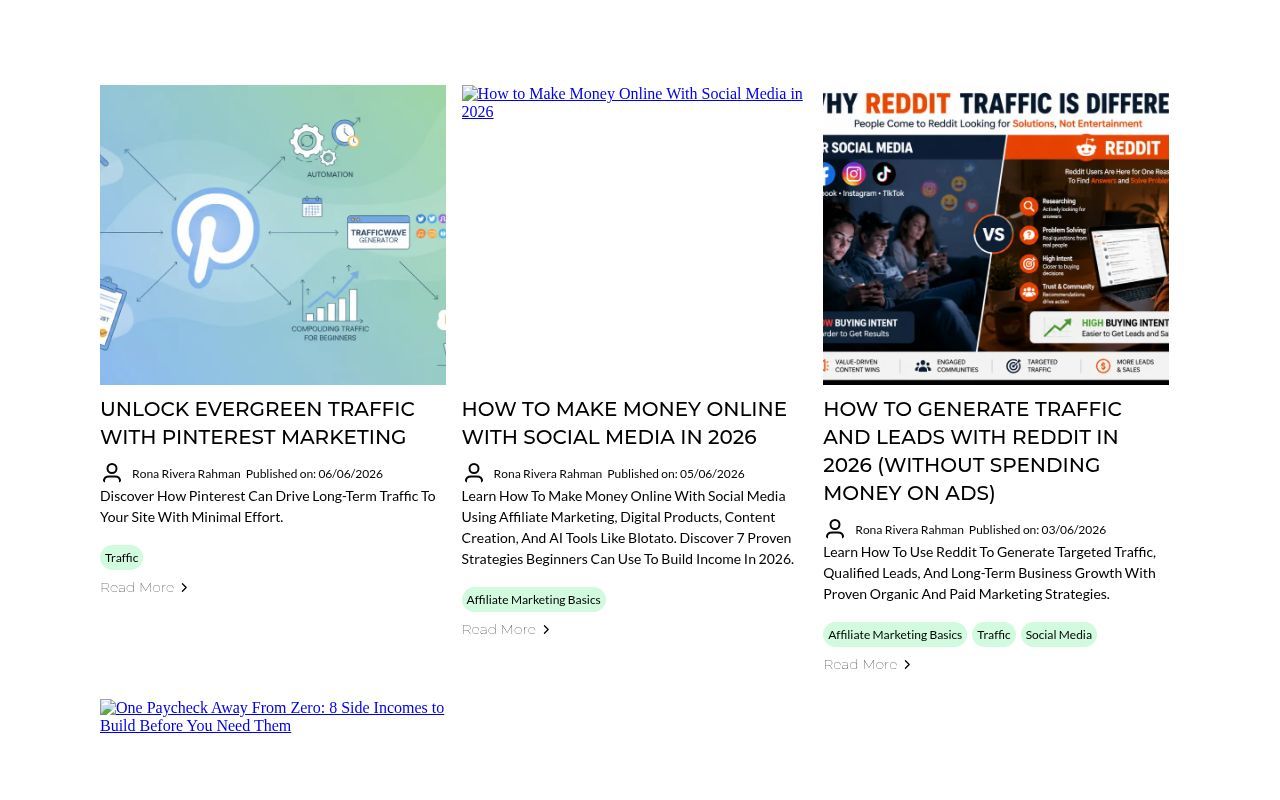This screenshot has width=1280, height=800.
Task: Click the Reddit article excerpt text
Action: (990, 573)
